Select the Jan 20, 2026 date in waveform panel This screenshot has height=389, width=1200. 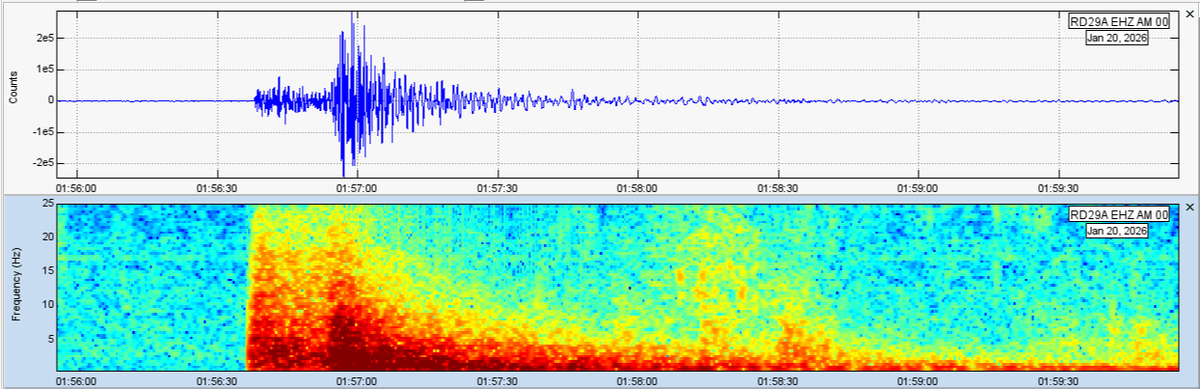(1116, 39)
